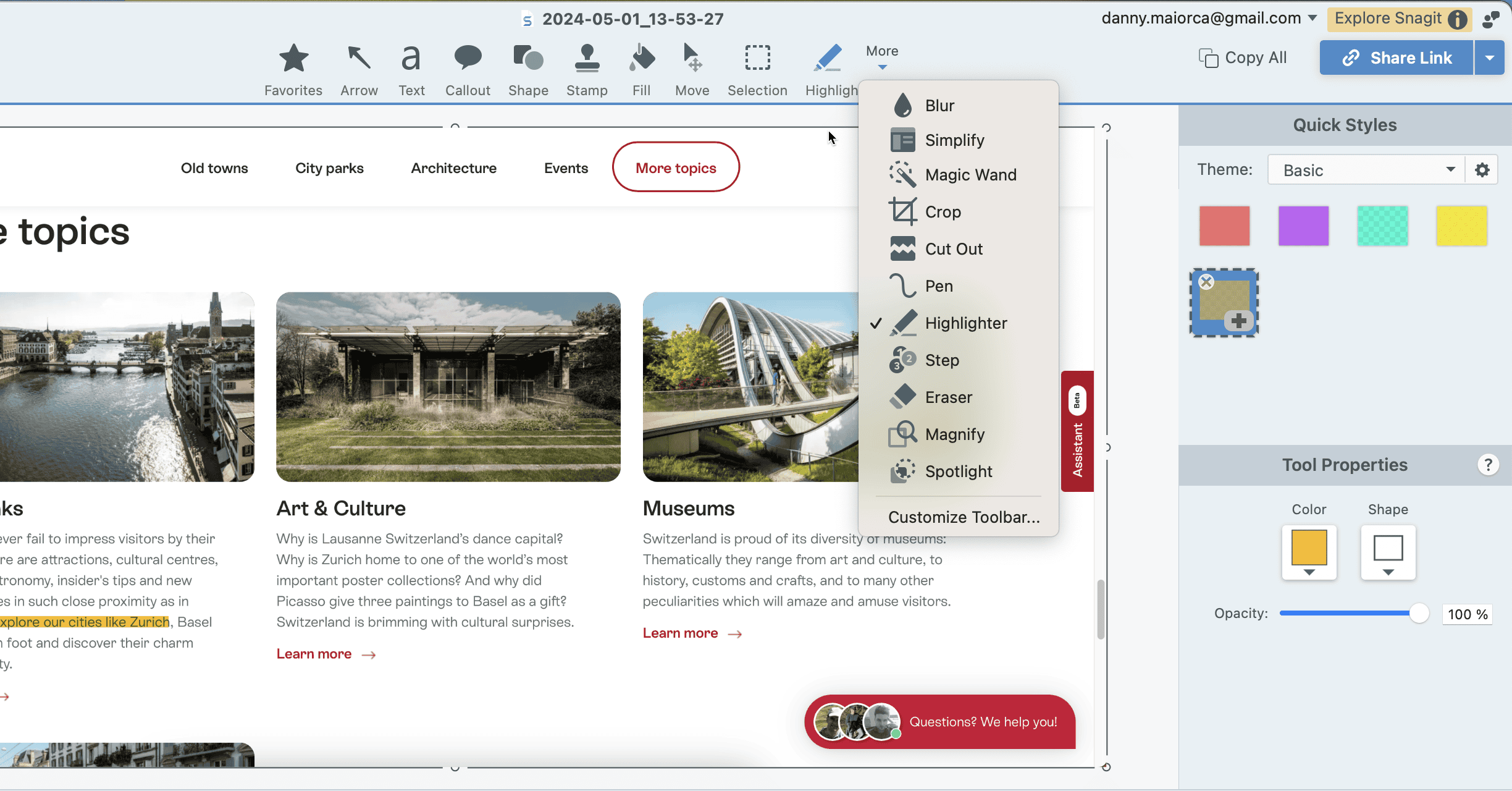
Task: Open theme settings gear icon
Action: pyautogui.click(x=1482, y=170)
